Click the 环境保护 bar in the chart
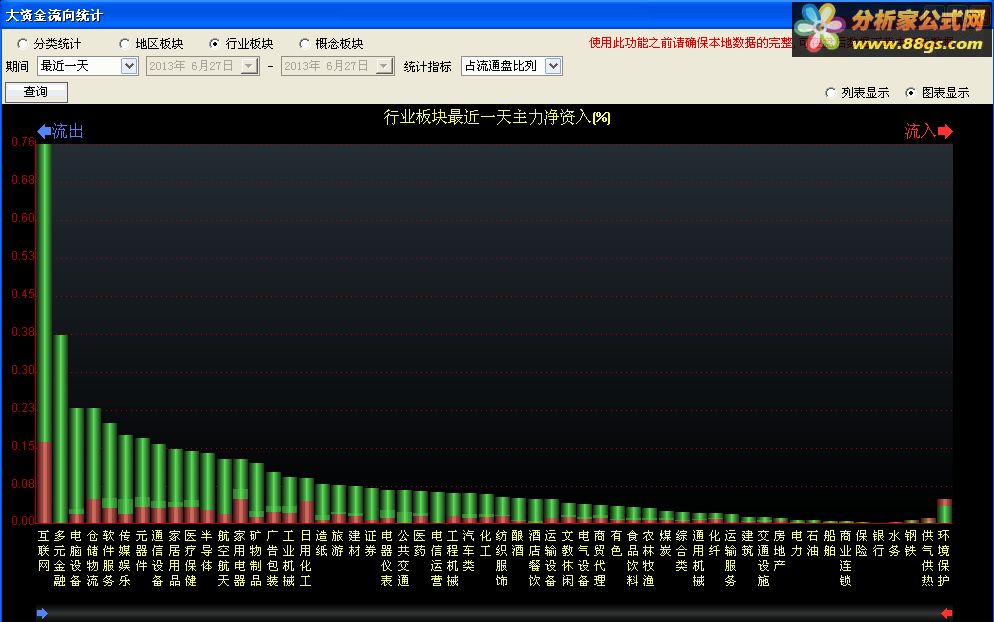 tap(944, 511)
